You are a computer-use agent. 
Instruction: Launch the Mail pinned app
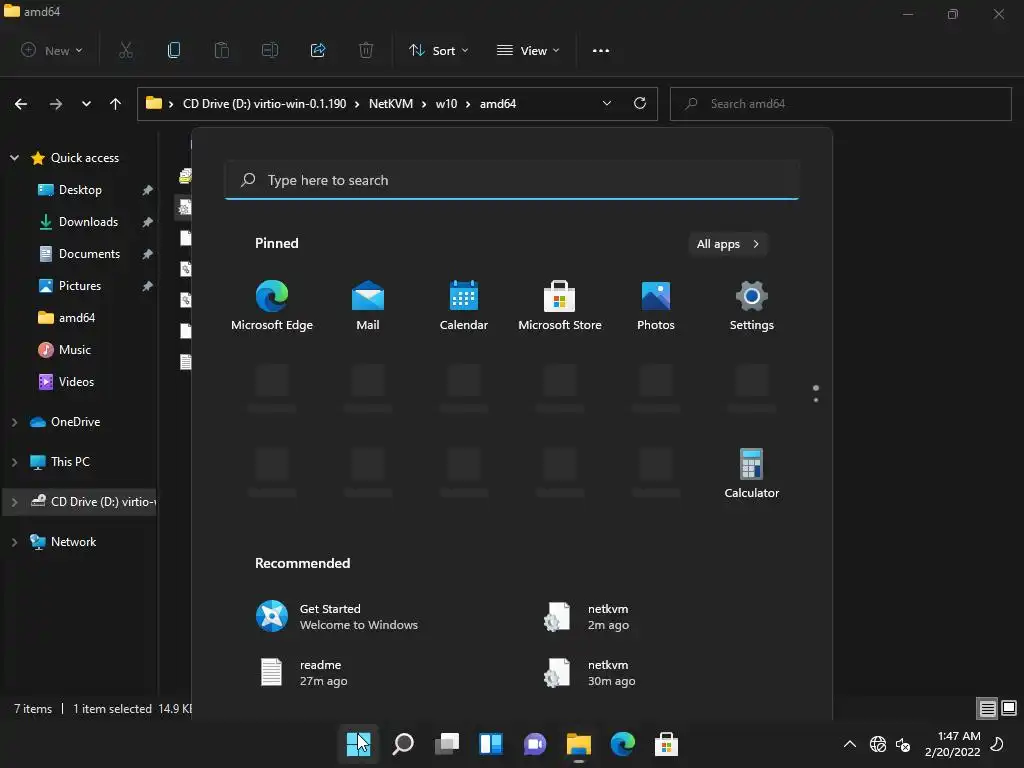368,306
